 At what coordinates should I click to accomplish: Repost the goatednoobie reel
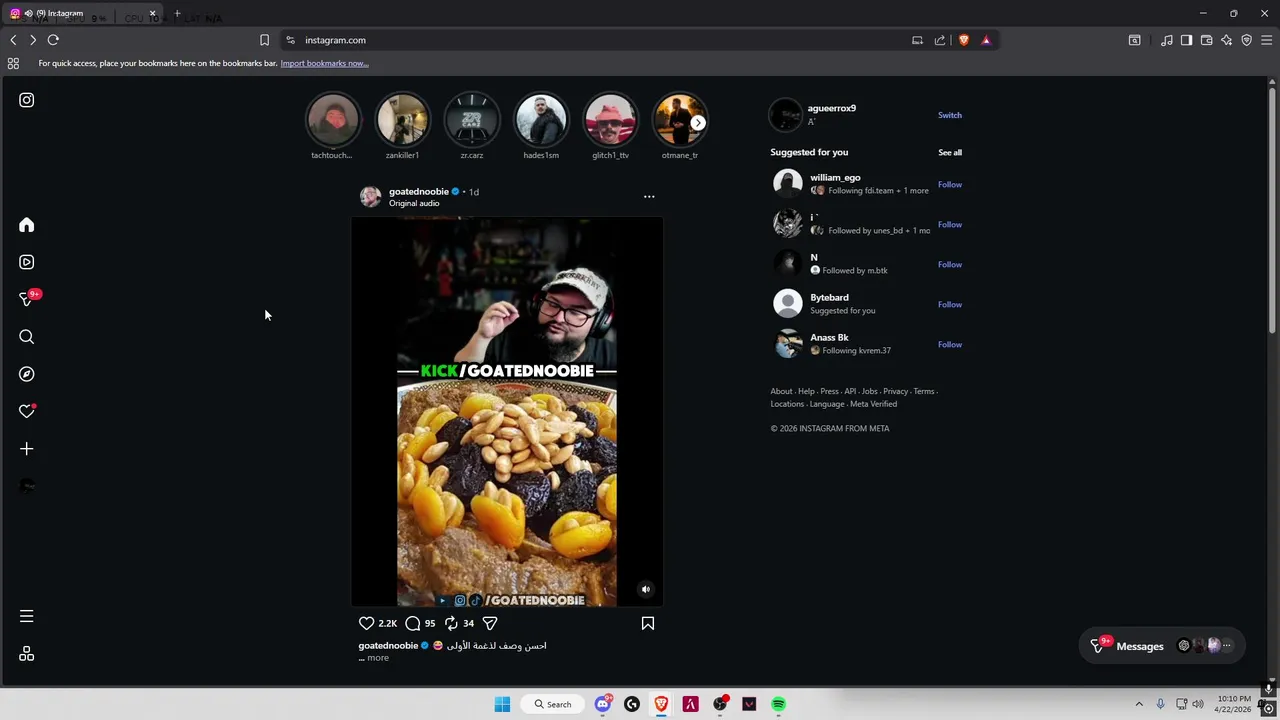coord(451,623)
